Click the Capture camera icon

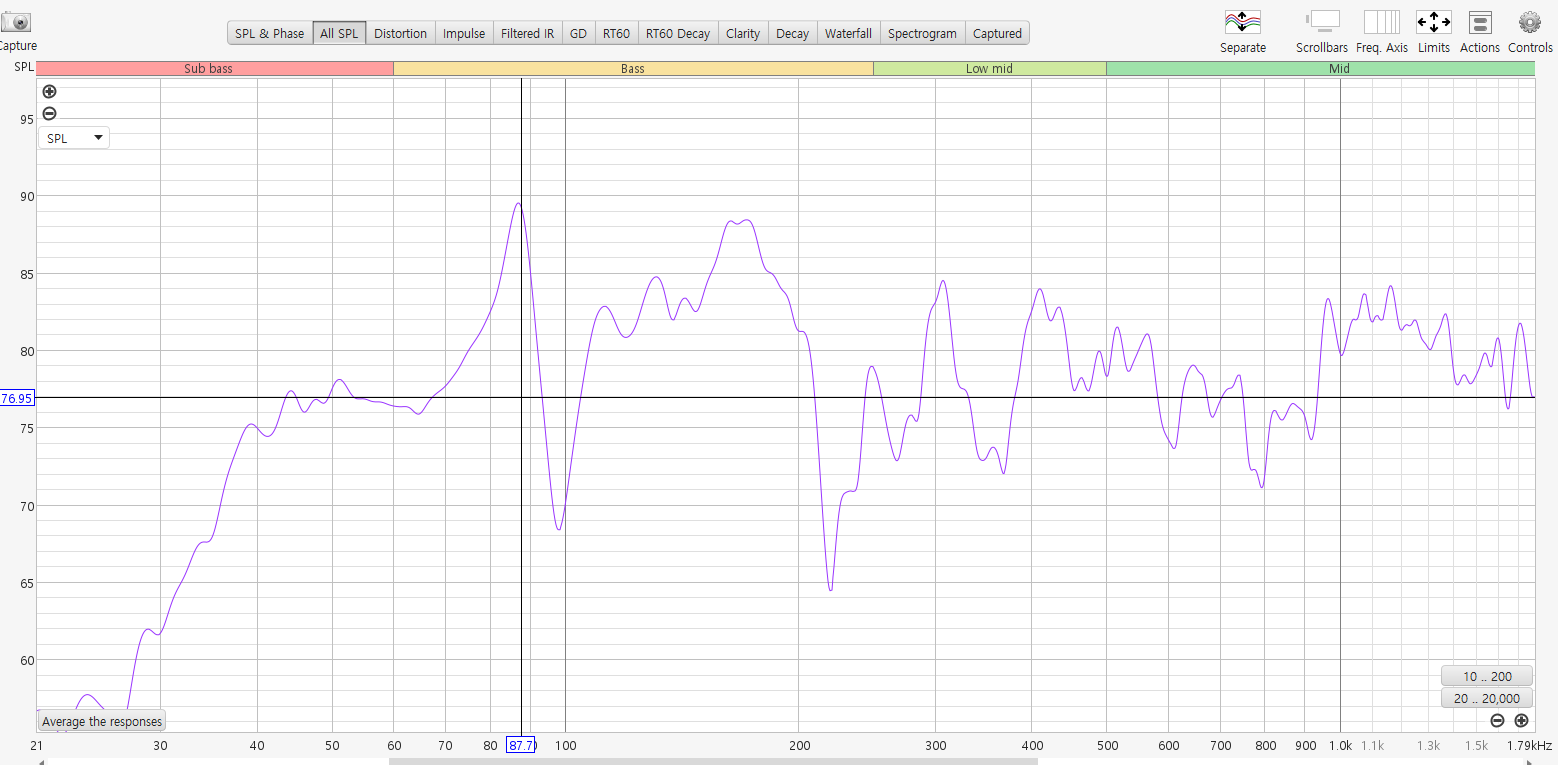tap(14, 22)
